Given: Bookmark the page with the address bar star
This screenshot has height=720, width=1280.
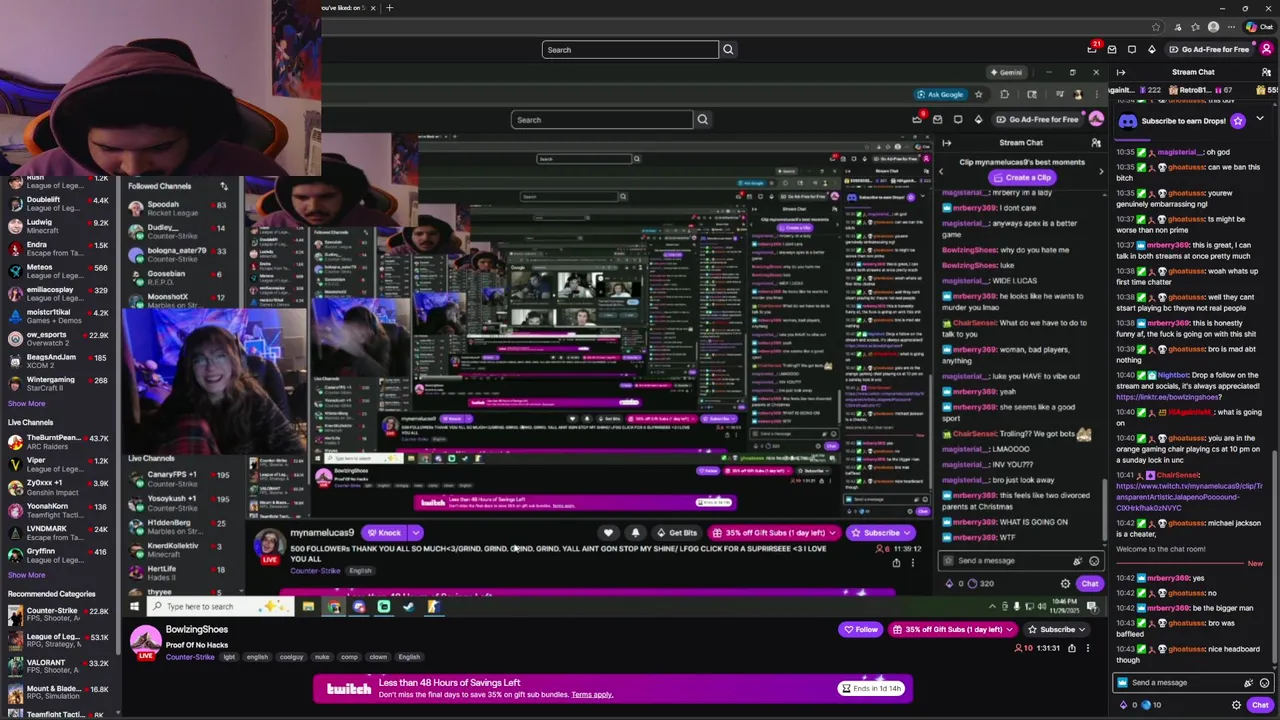Looking at the screenshot, I should (1156, 27).
